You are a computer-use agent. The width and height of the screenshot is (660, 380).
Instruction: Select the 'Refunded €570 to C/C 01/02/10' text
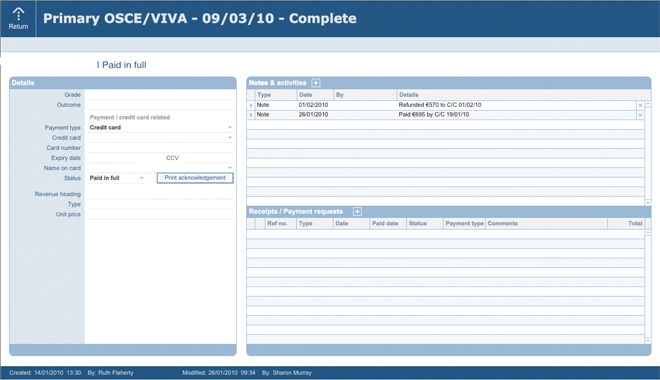440,105
